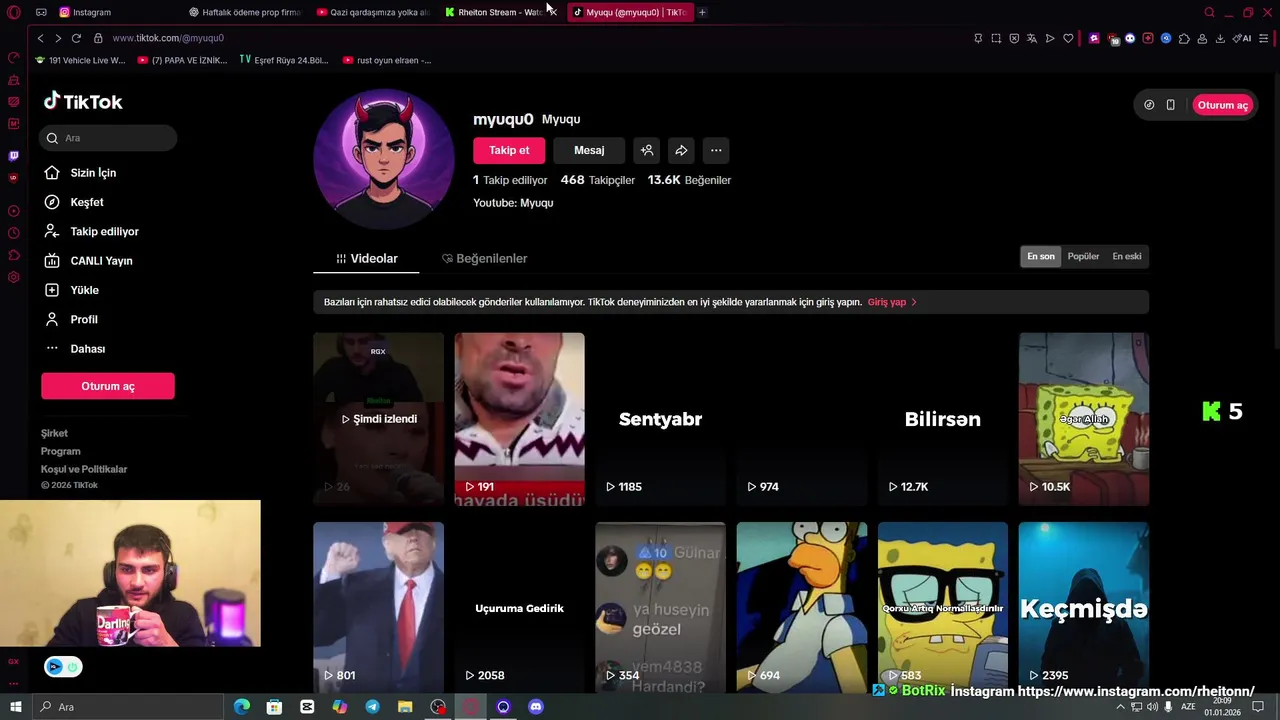Viewport: 1280px width, 720px height.
Task: Open the Windows Start menu
Action: click(x=15, y=707)
